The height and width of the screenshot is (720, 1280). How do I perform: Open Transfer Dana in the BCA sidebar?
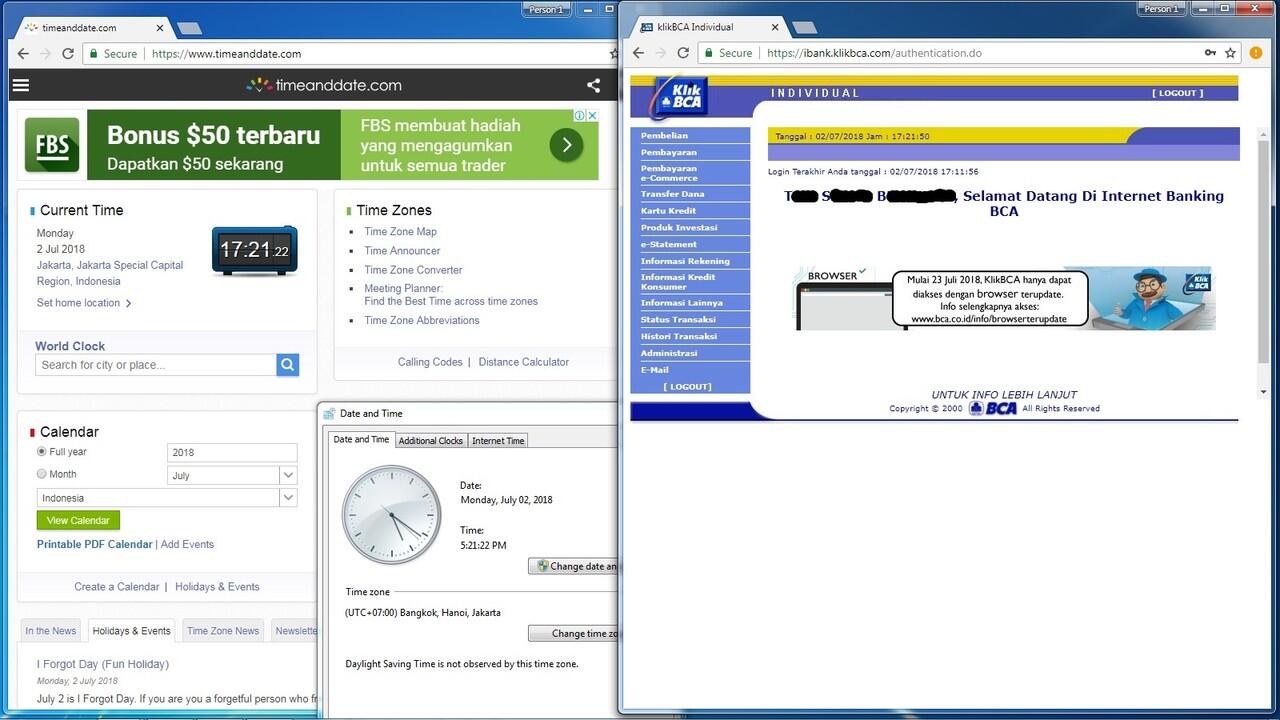pyautogui.click(x=672, y=194)
